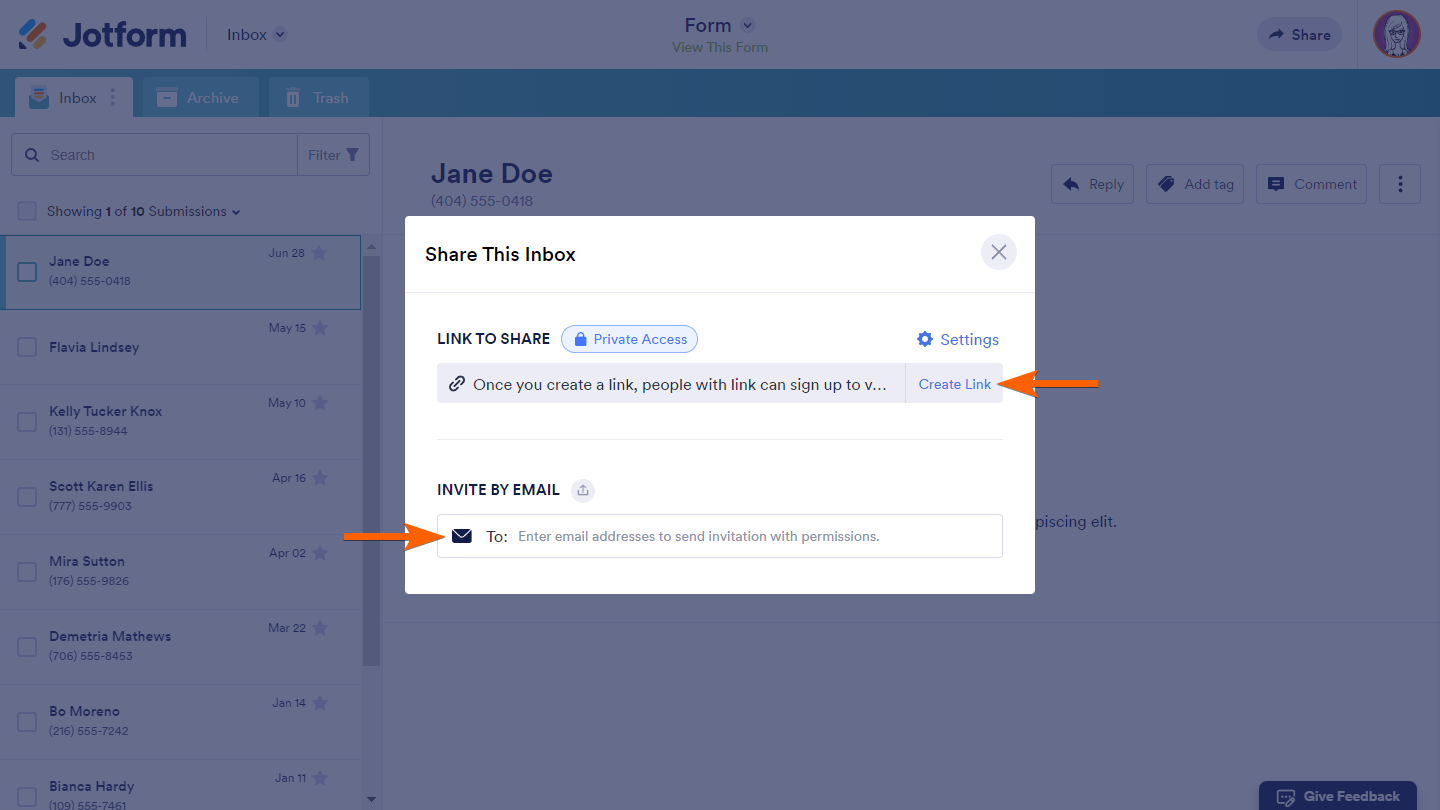Tick the Jane Doe checkbox
The height and width of the screenshot is (810, 1440).
27,272
